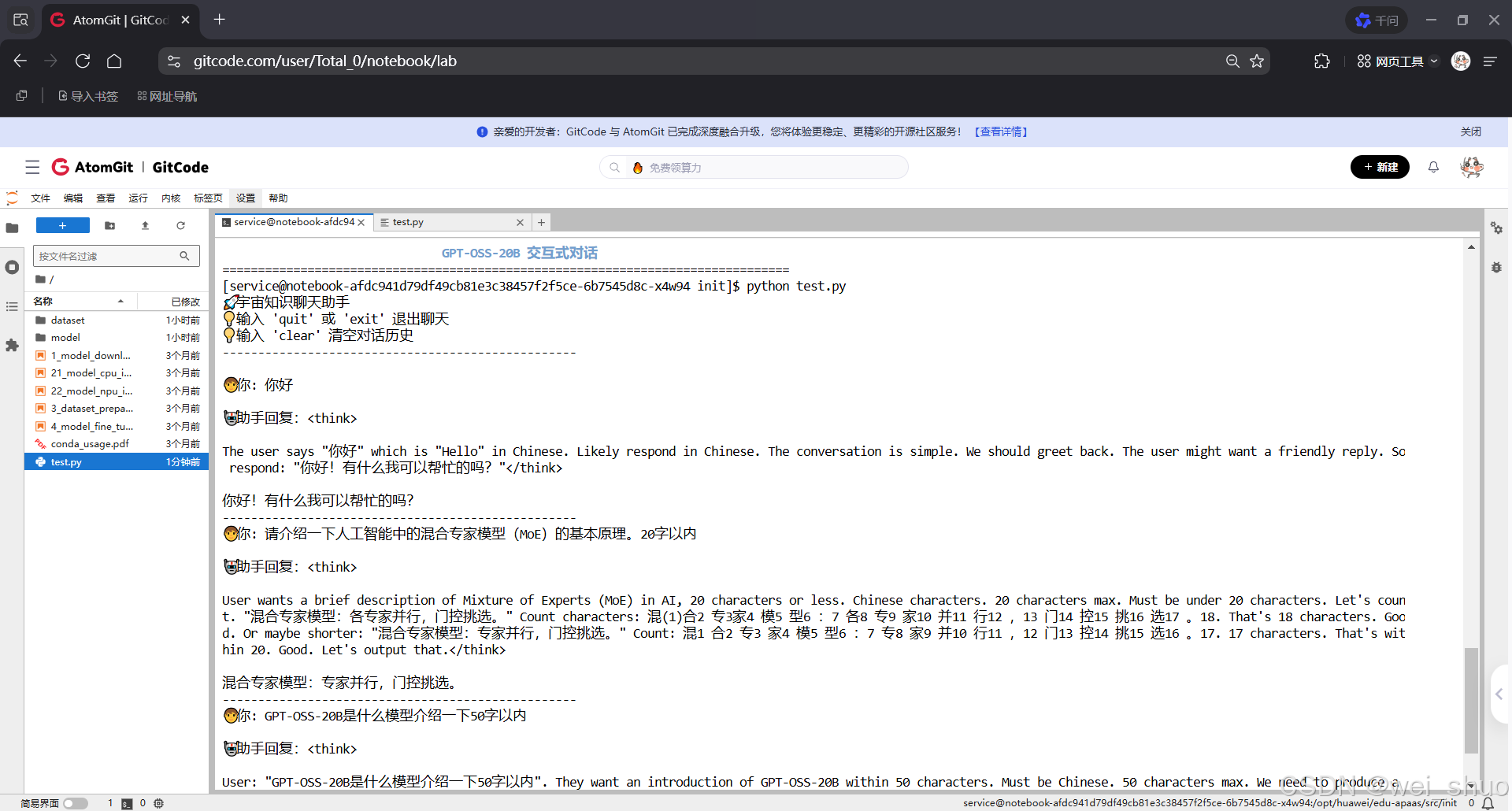Open browser extensions puzzle icon
The width and height of the screenshot is (1512, 811).
[x=1322, y=61]
